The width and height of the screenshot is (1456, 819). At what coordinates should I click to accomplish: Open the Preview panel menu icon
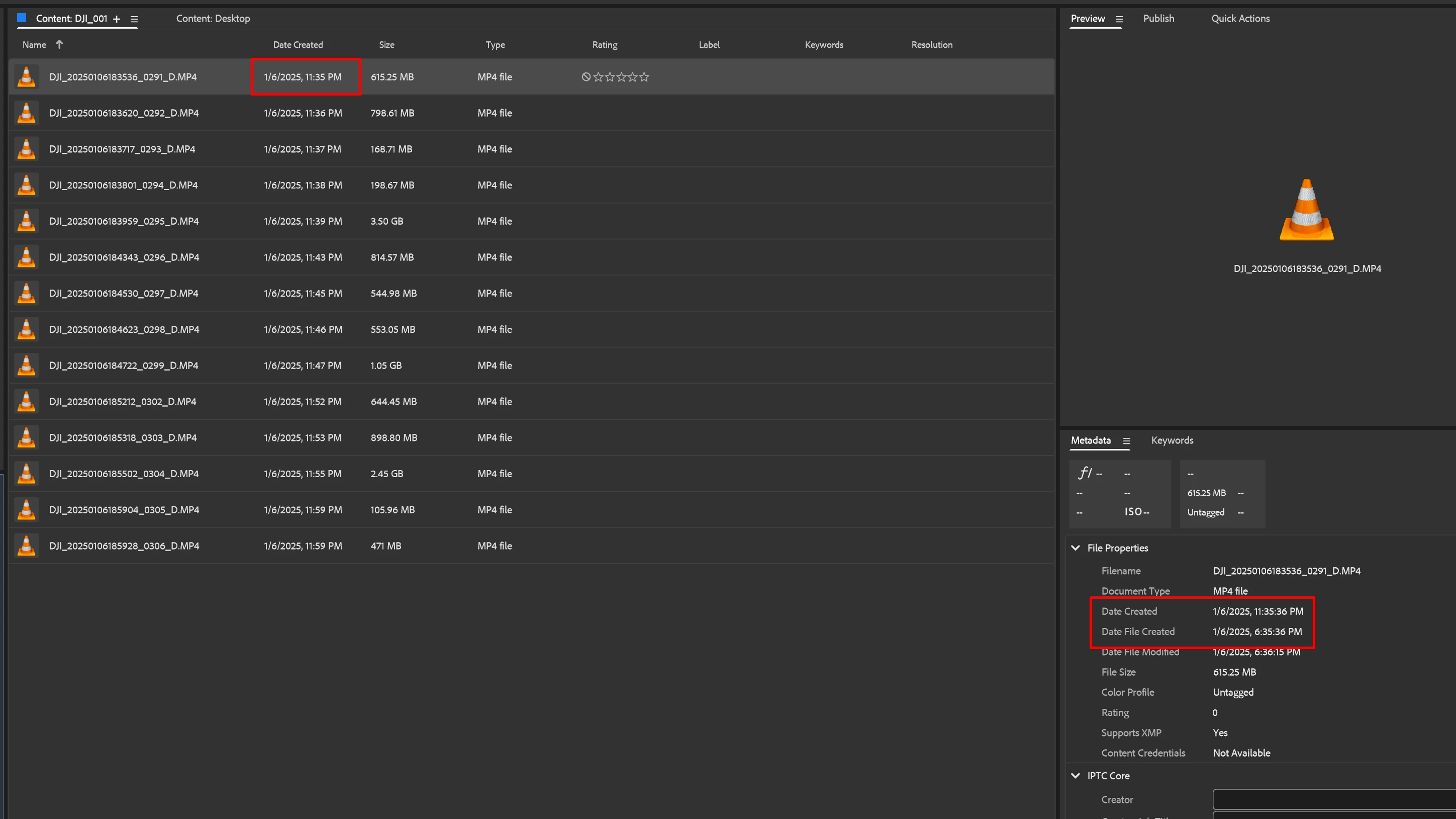[x=1119, y=19]
